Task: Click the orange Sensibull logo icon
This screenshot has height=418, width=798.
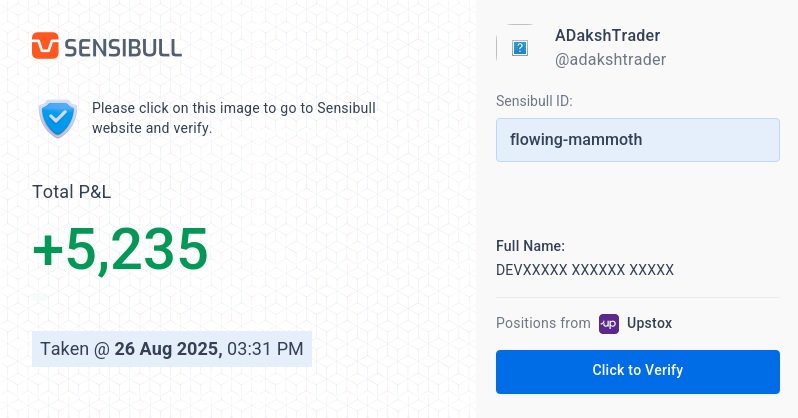Action: pyautogui.click(x=45, y=46)
